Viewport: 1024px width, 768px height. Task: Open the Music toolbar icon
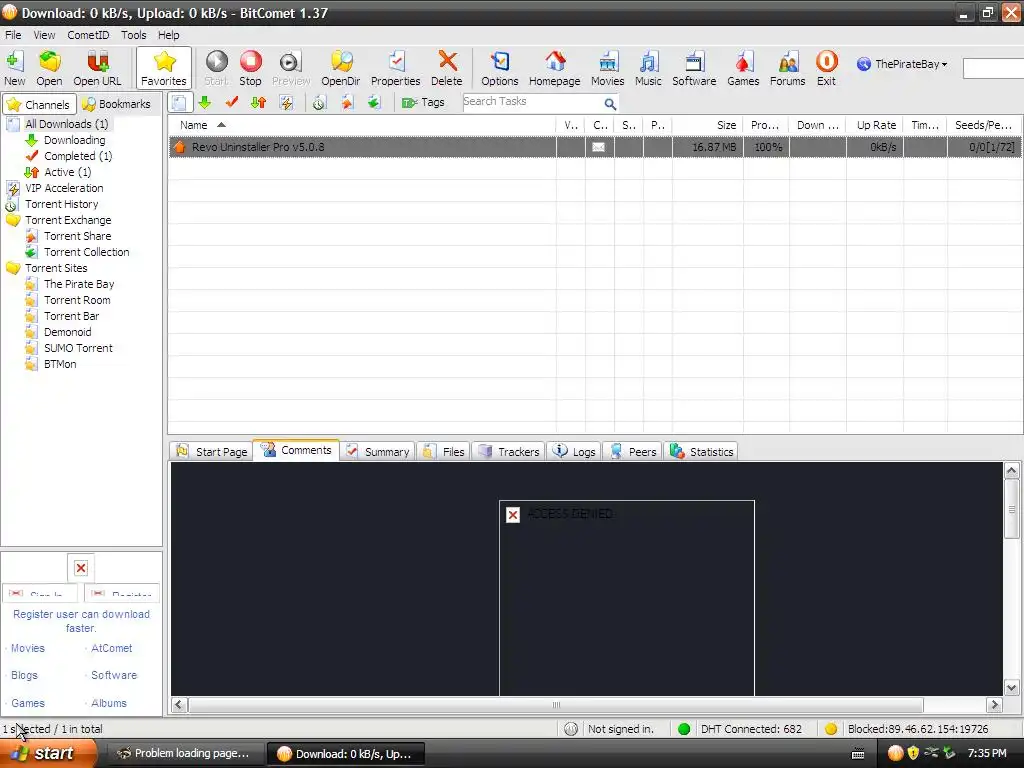648,68
